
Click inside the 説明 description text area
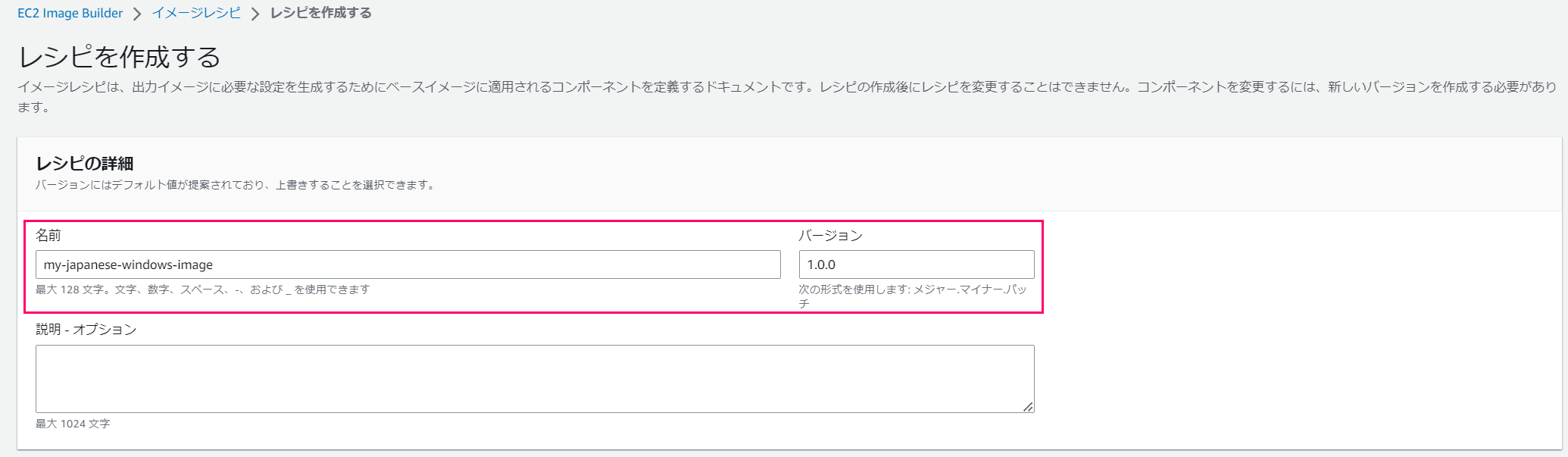coord(534,378)
